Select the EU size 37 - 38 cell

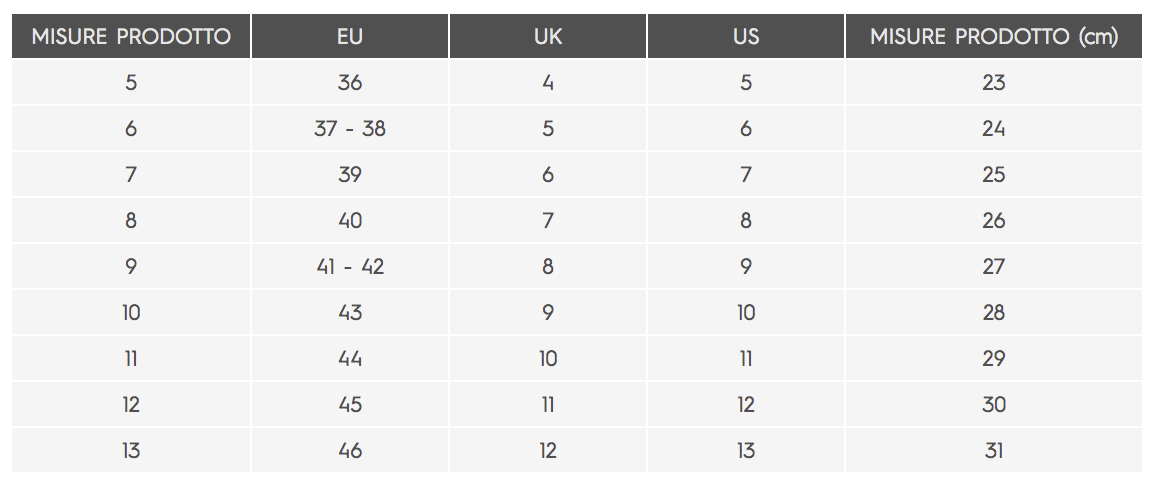(x=349, y=128)
